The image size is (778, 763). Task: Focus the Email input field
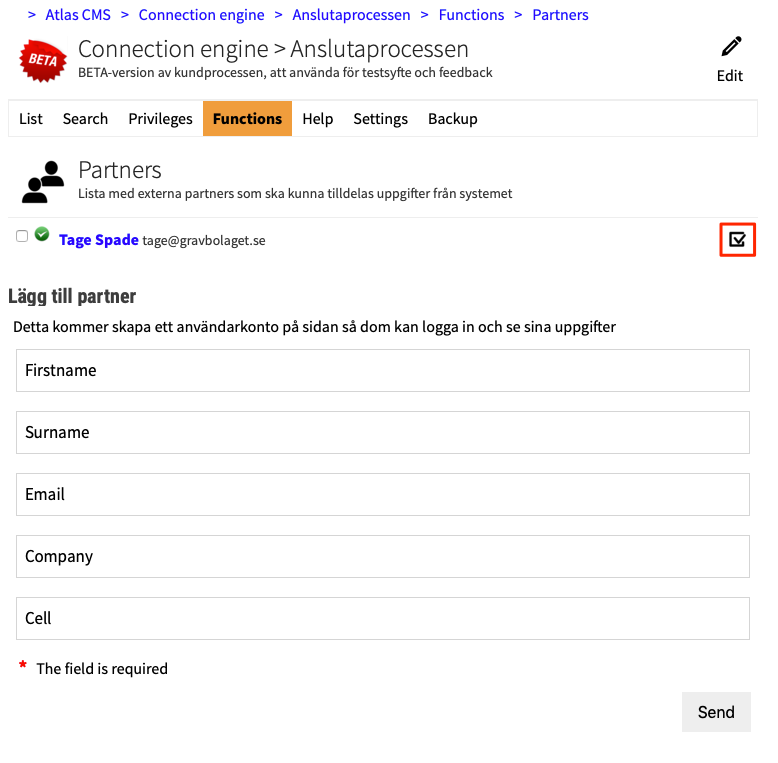point(383,494)
